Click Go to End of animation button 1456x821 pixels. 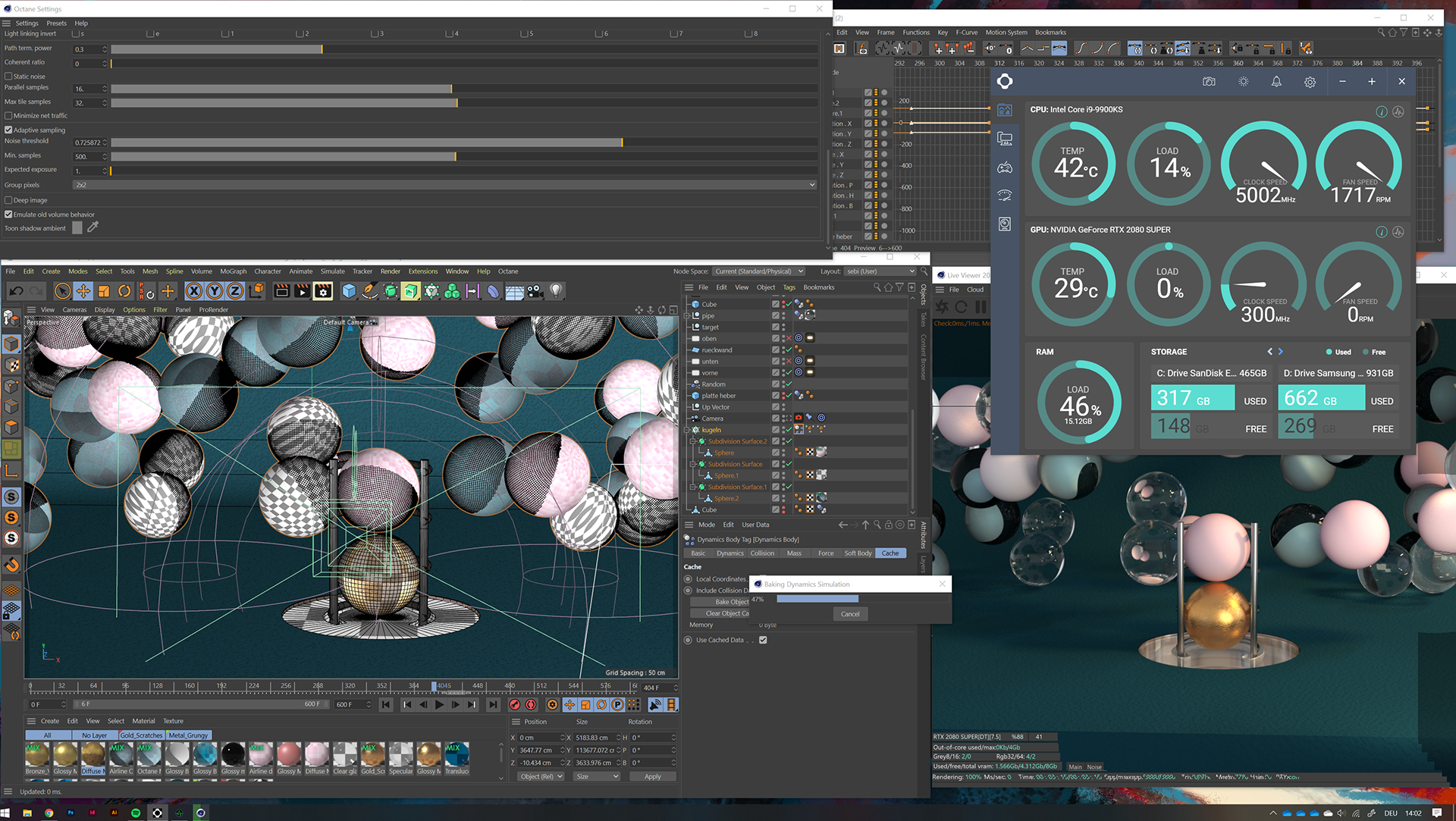coord(494,705)
